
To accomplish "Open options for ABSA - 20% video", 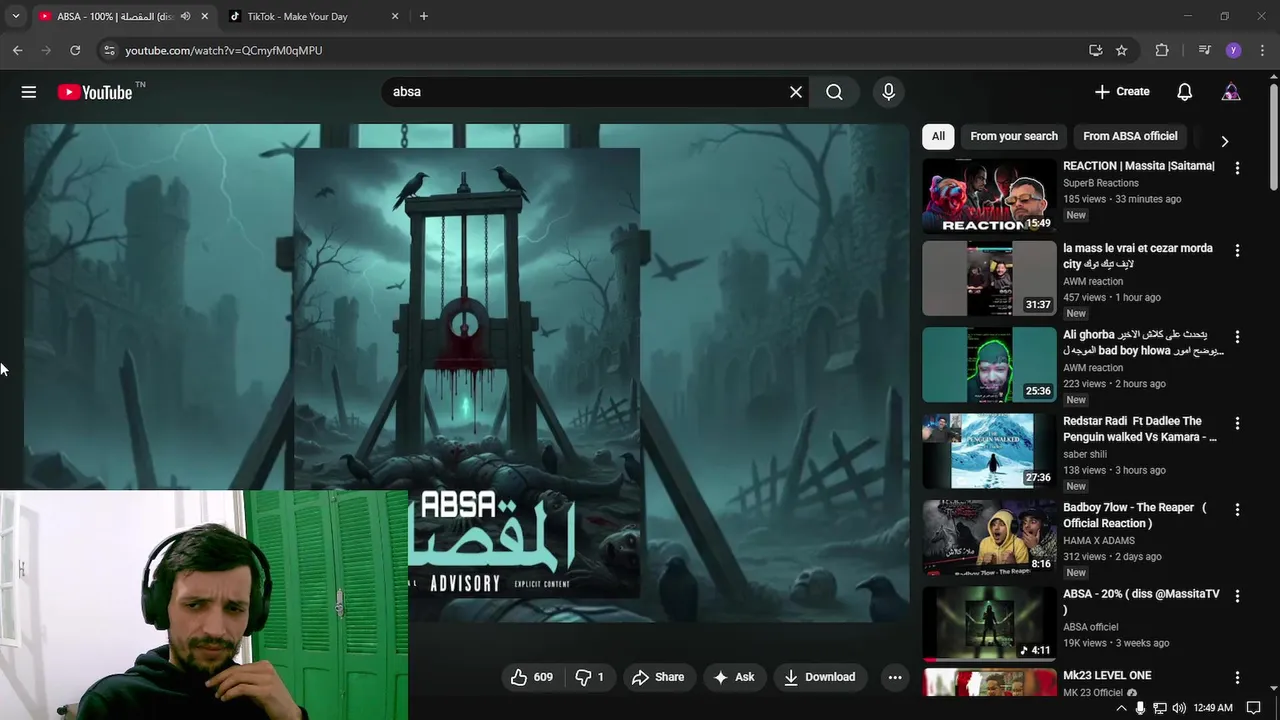I will 1237,596.
